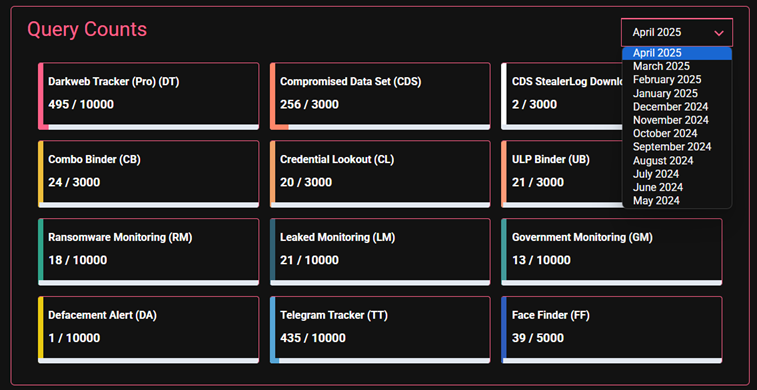This screenshot has height=390, width=757.
Task: Pick May 2024 at list bottom
Action: click(x=677, y=200)
